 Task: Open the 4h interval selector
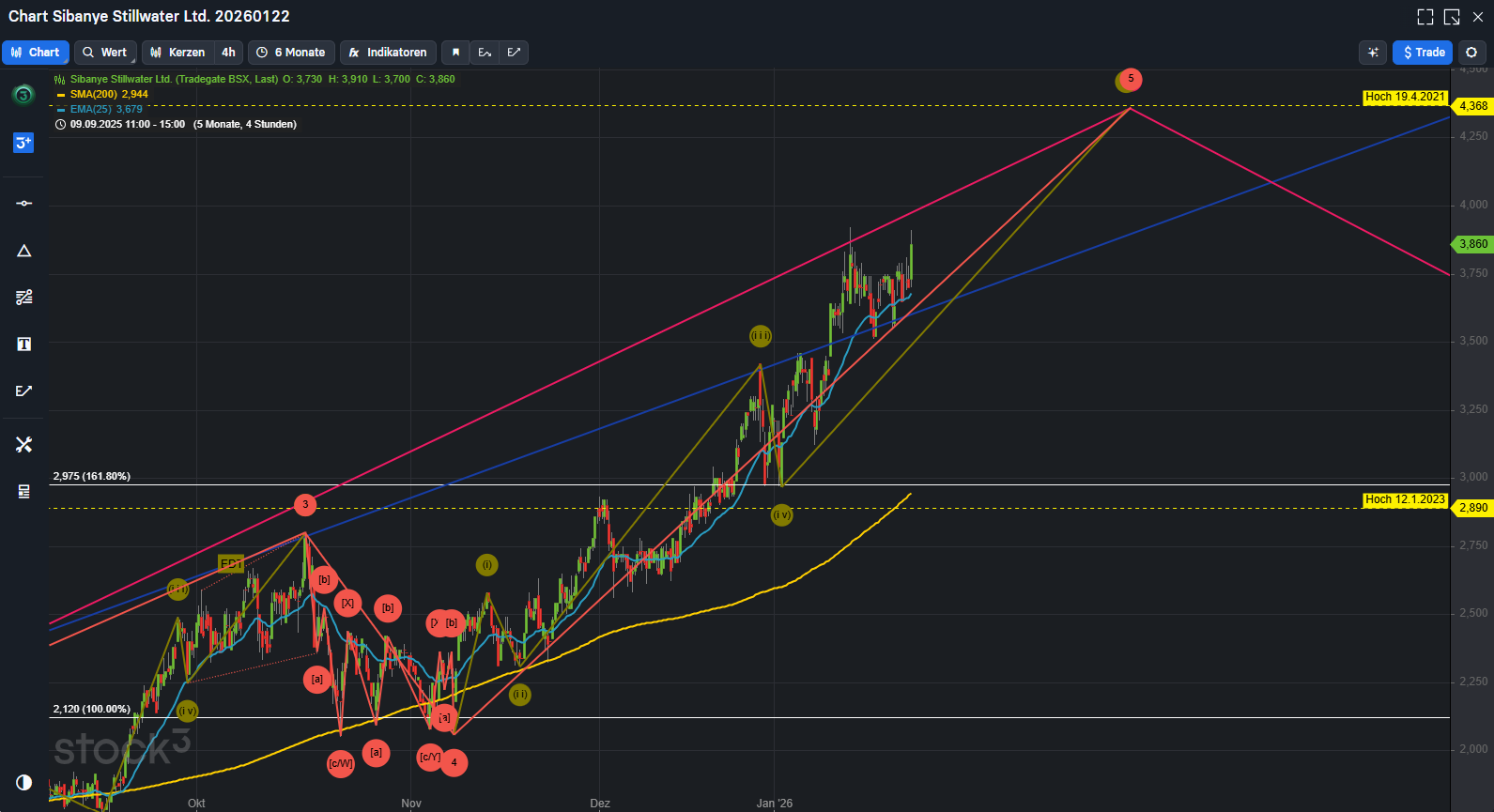click(x=228, y=53)
